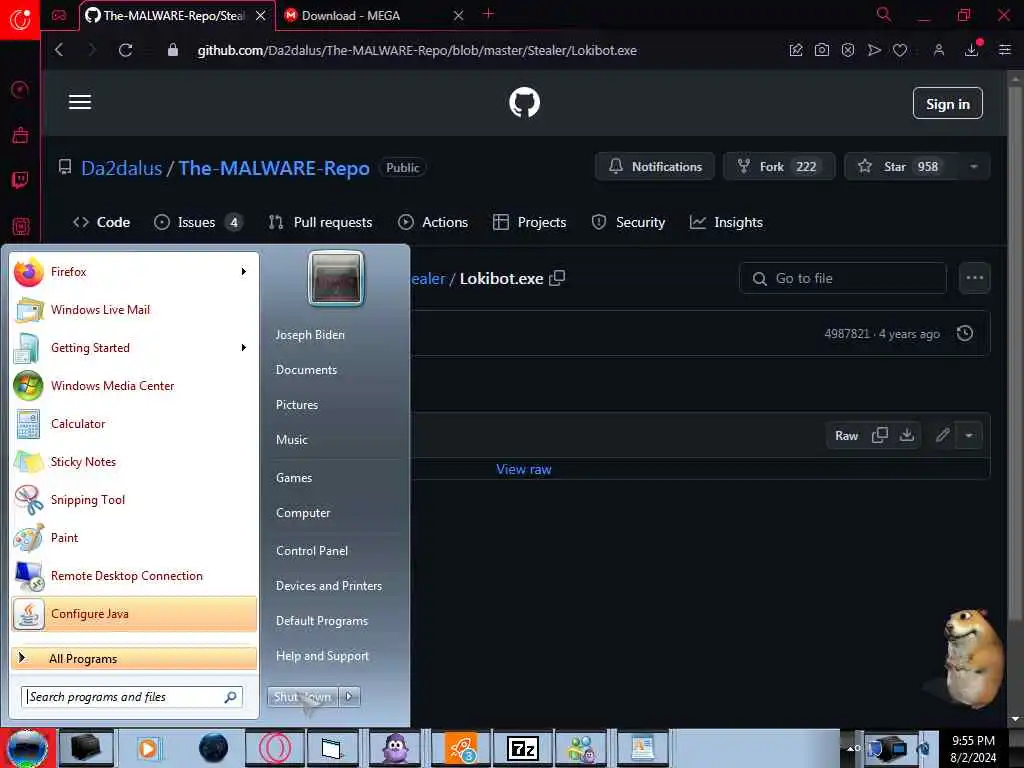
Task: Click the browser search magnifier icon
Action: pos(884,14)
